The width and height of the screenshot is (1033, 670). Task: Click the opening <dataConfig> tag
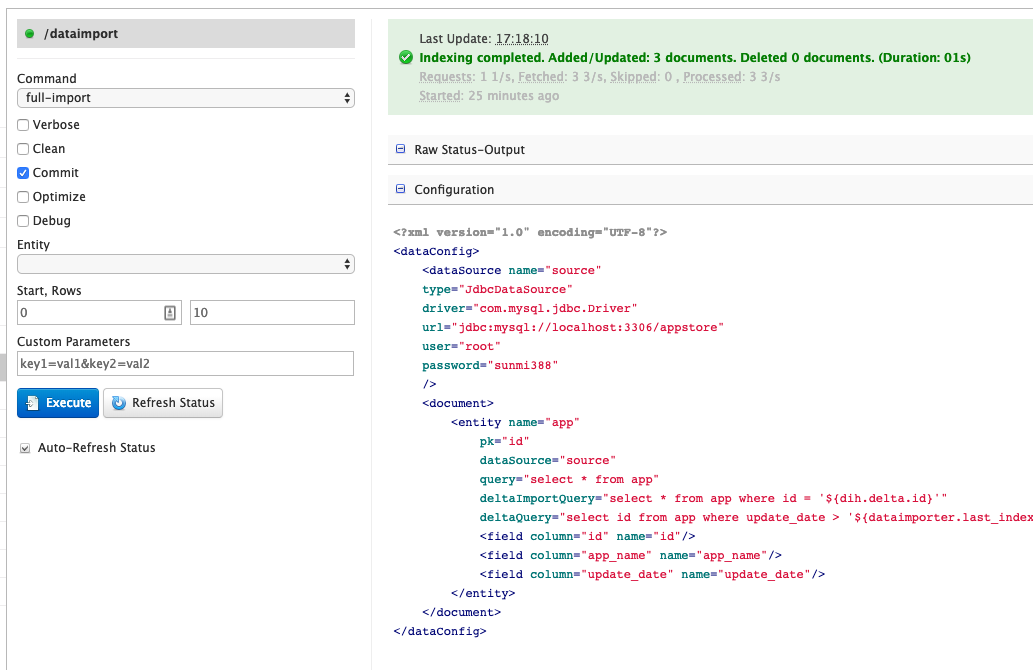436,252
